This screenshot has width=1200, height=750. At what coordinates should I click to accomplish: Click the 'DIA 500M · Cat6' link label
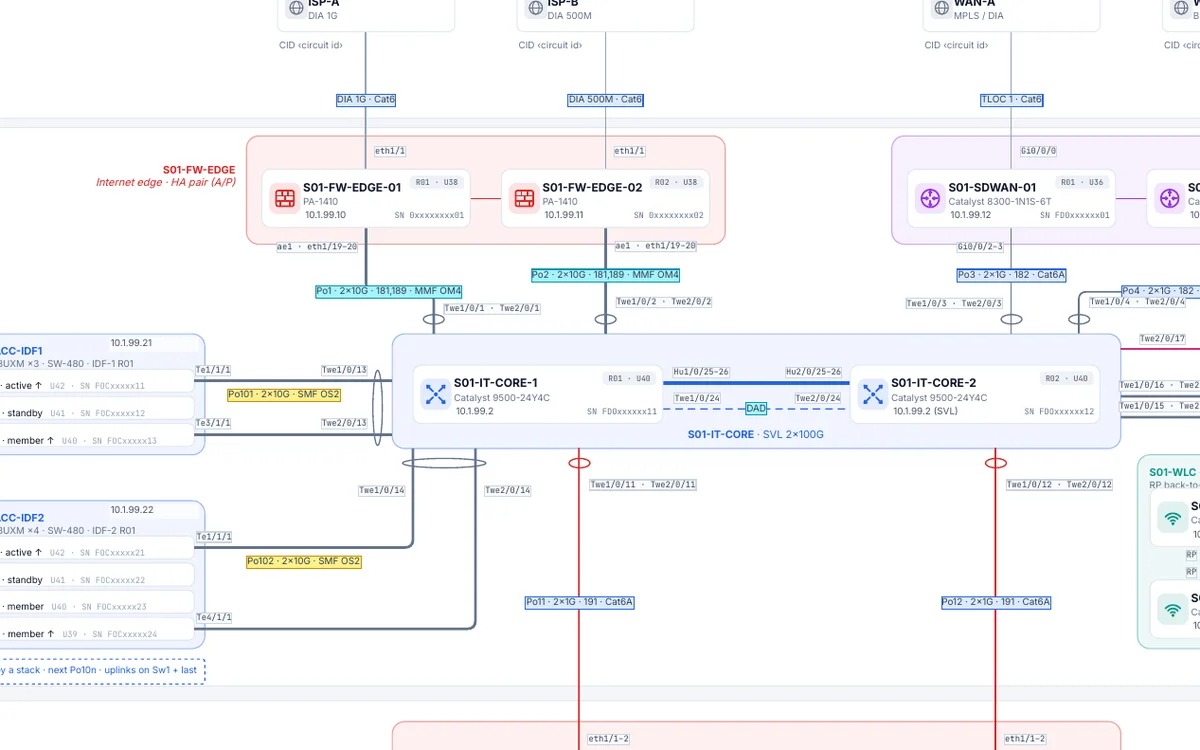(x=605, y=100)
